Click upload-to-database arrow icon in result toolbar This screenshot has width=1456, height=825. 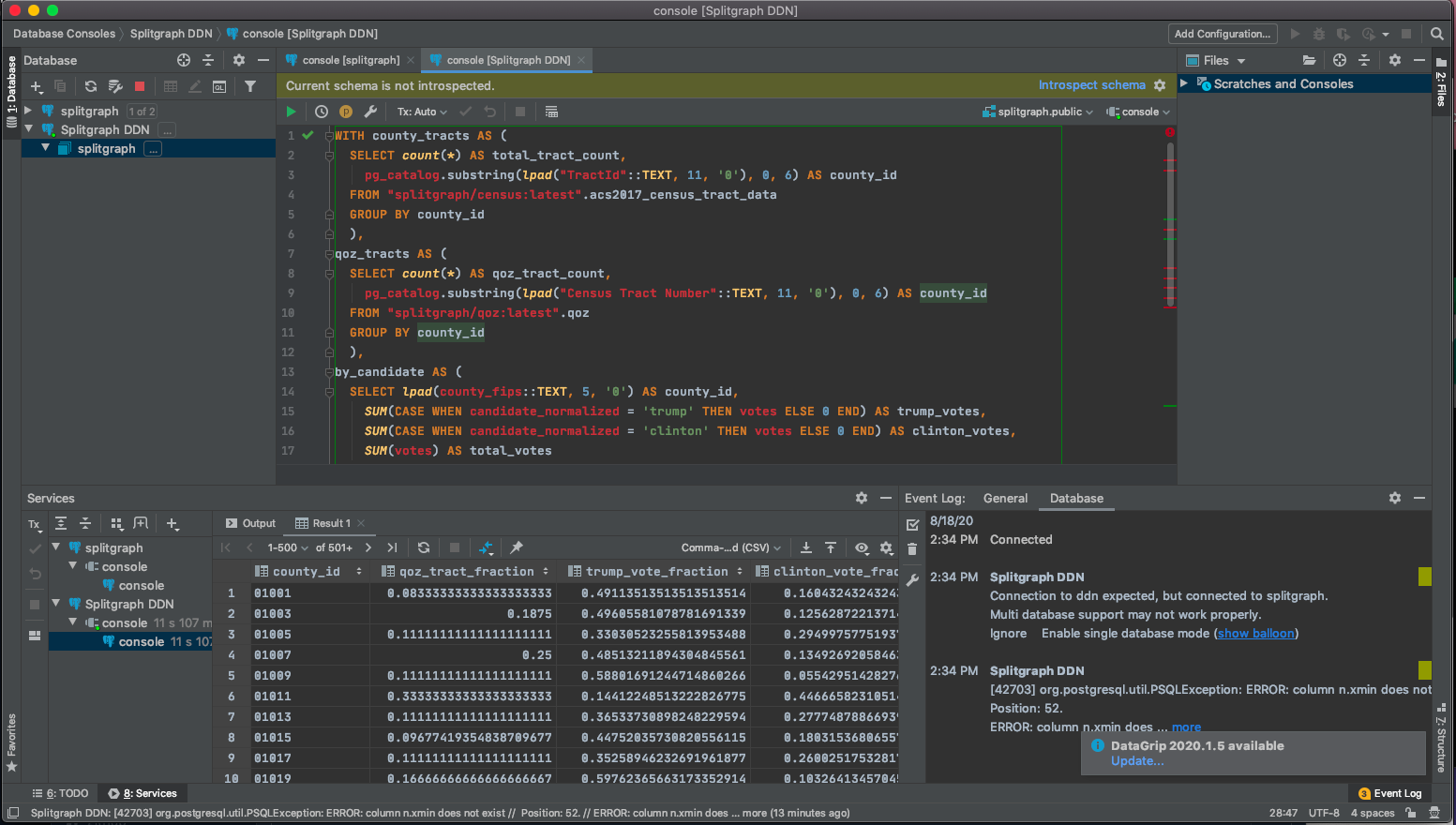tap(831, 547)
